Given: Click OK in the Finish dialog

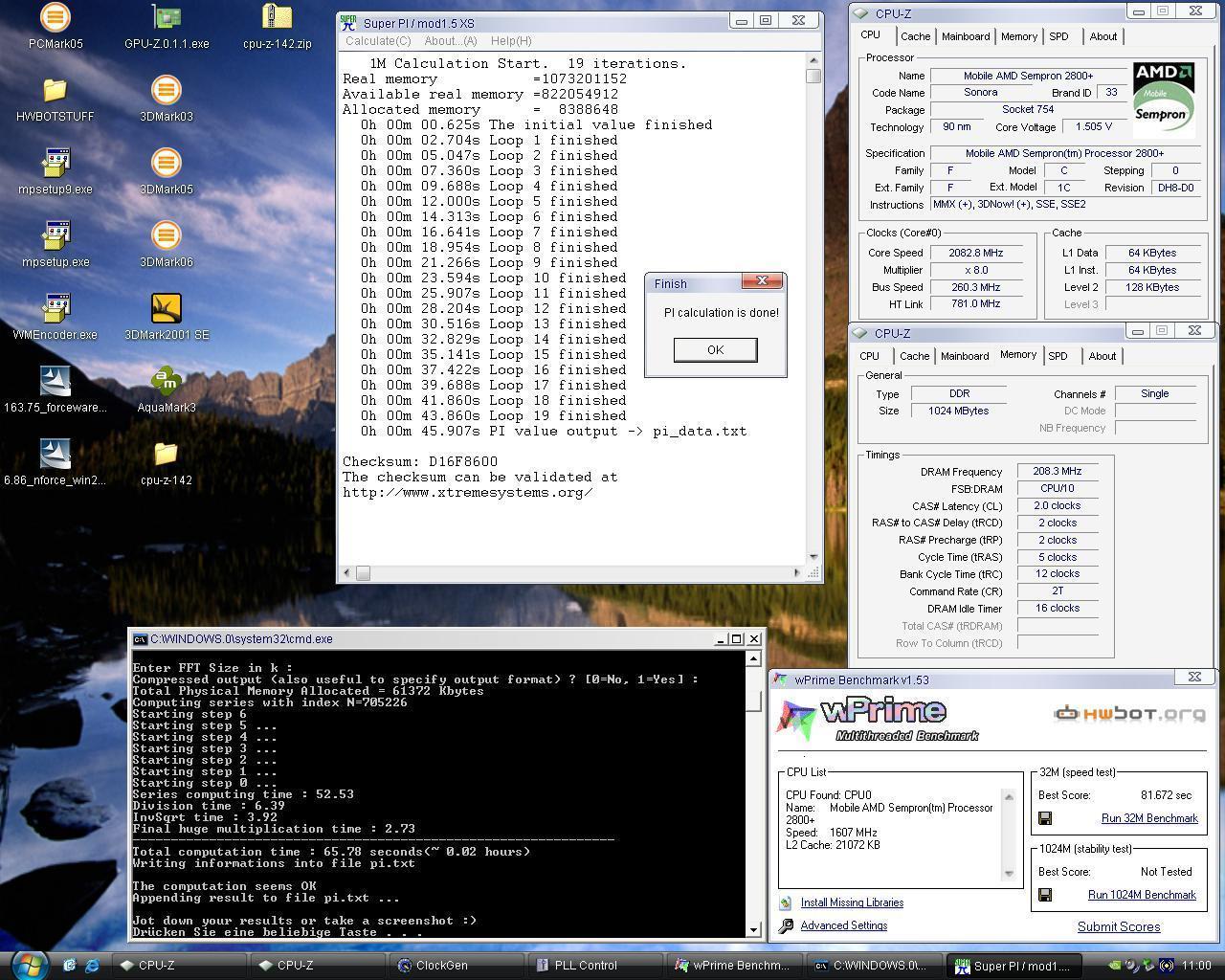Looking at the screenshot, I should coord(715,349).
